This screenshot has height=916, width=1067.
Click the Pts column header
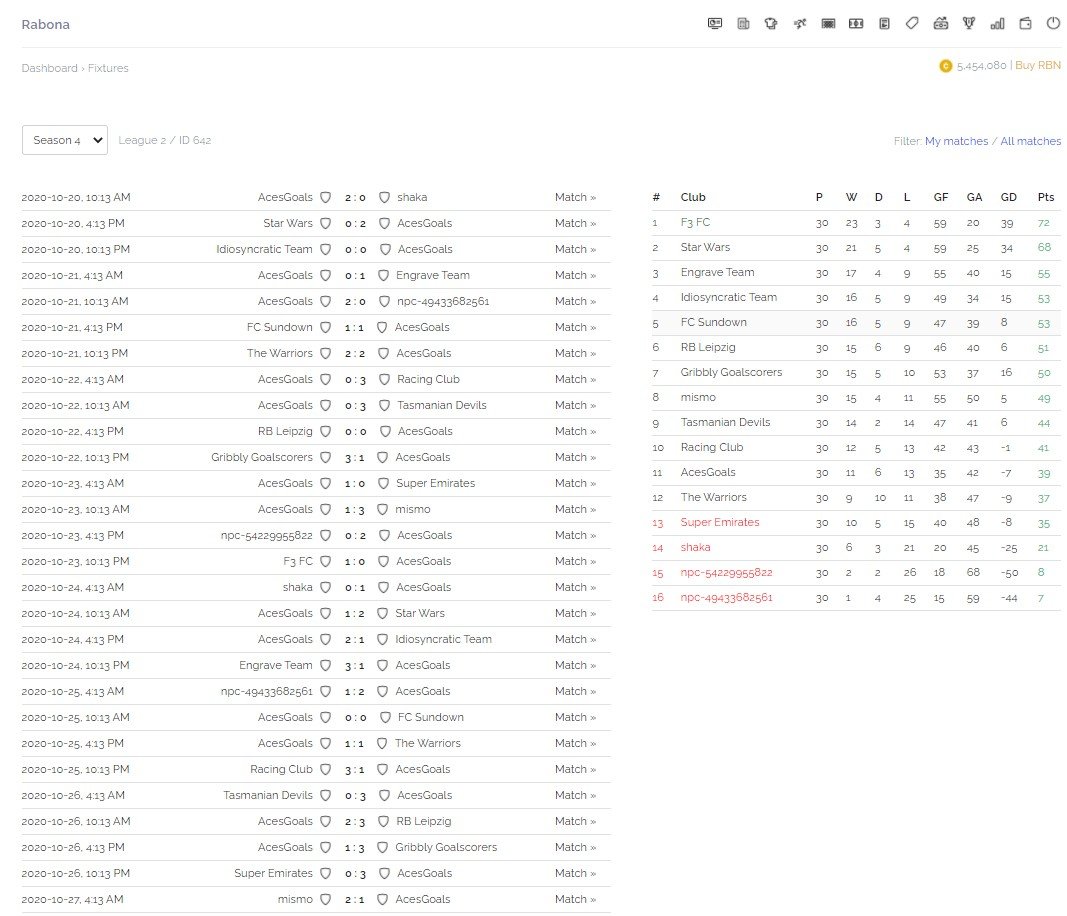coord(1045,197)
